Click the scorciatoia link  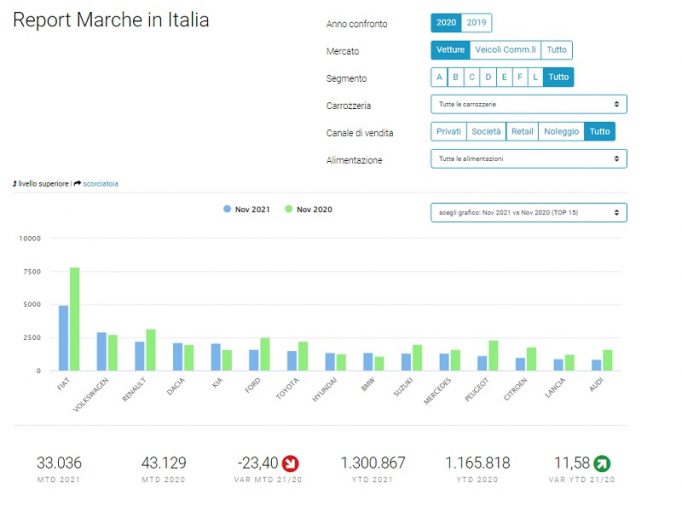100,184
